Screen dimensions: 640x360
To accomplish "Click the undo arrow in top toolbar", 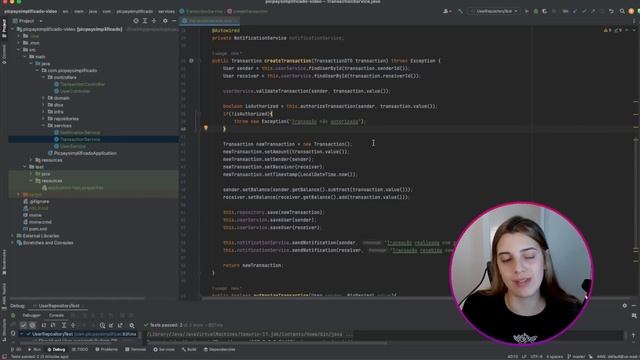I will click(x=611, y=11).
